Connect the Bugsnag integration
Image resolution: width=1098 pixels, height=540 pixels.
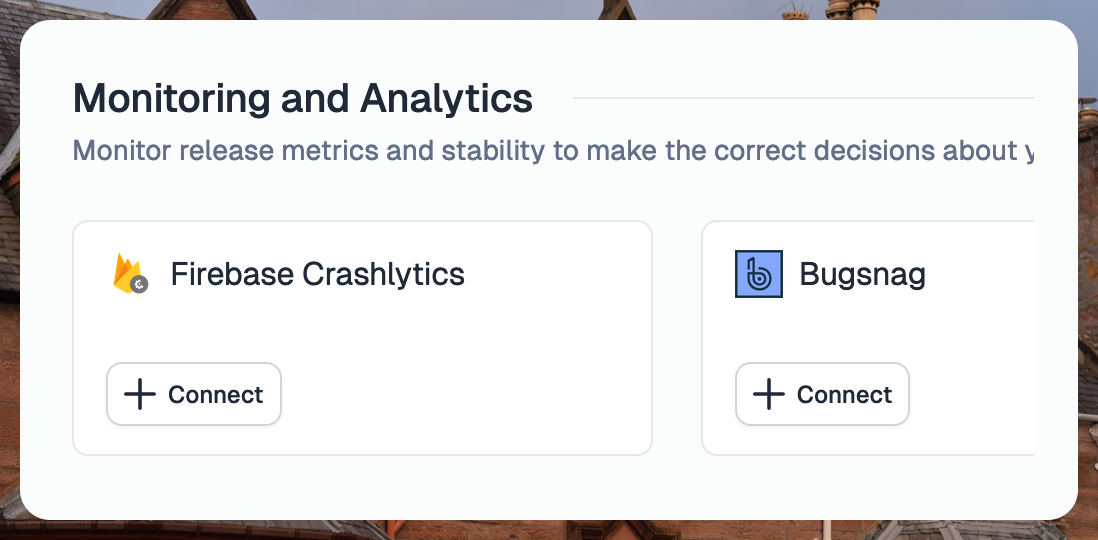point(822,394)
